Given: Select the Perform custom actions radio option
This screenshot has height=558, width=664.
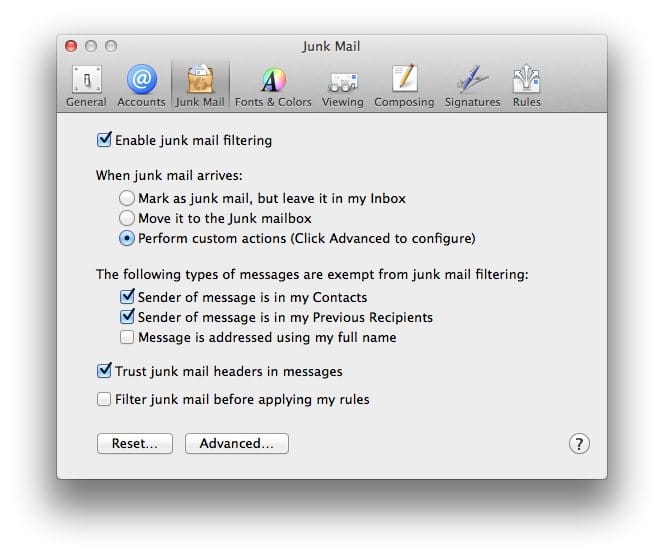Looking at the screenshot, I should tap(127, 238).
